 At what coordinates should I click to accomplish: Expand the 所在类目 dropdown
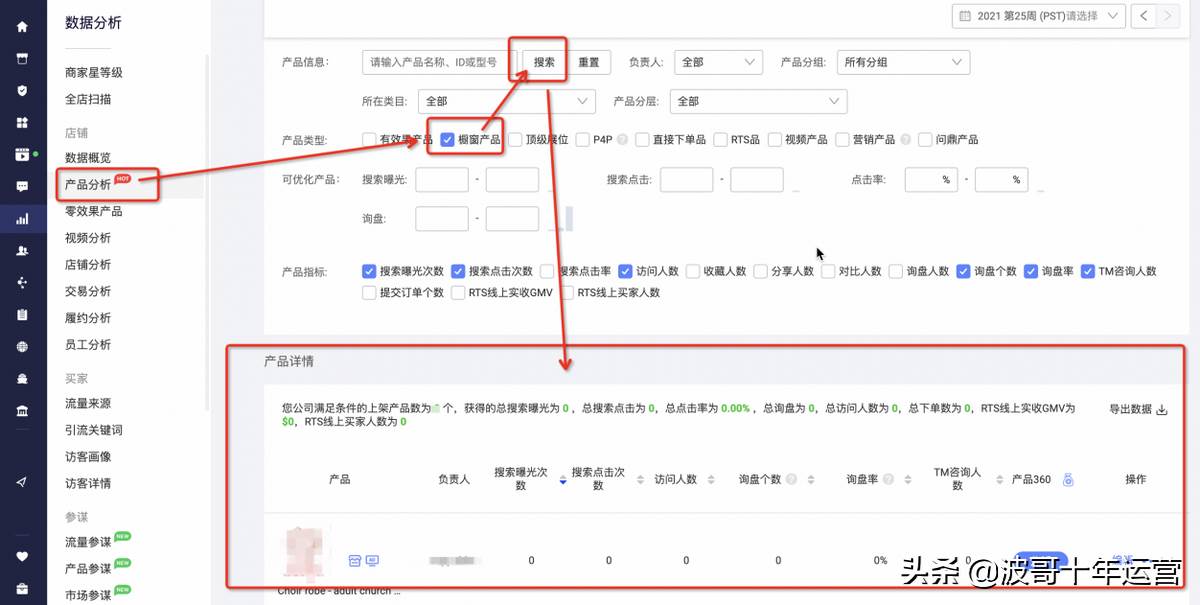pyautogui.click(x=507, y=101)
